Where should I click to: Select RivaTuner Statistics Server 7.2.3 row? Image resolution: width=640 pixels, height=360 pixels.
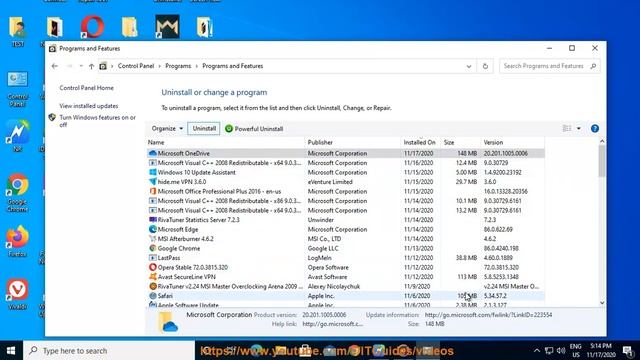(x=345, y=220)
